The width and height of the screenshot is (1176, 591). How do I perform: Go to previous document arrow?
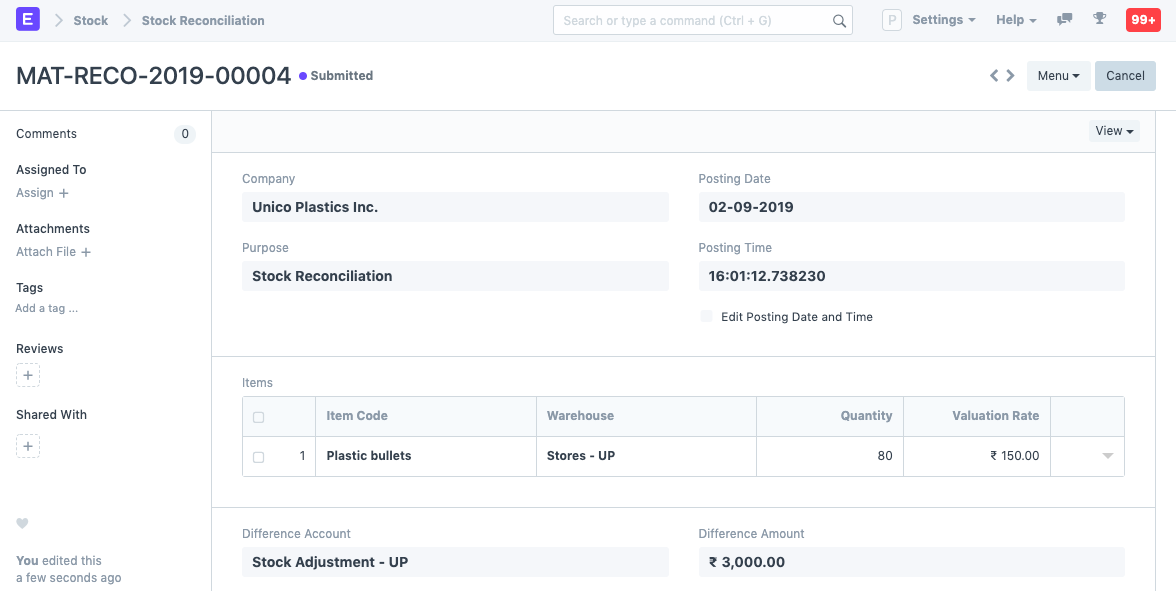click(x=994, y=76)
